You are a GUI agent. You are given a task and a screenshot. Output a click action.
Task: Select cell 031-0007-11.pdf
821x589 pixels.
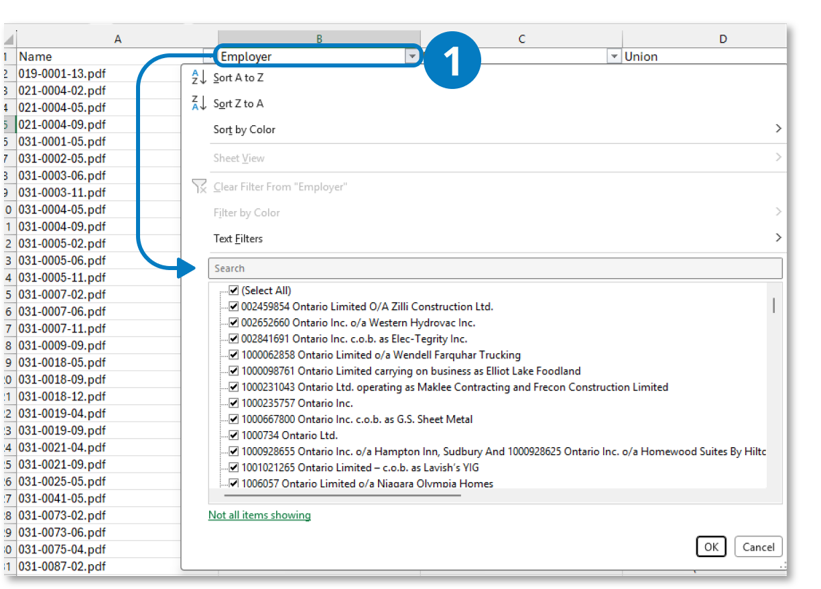98,329
